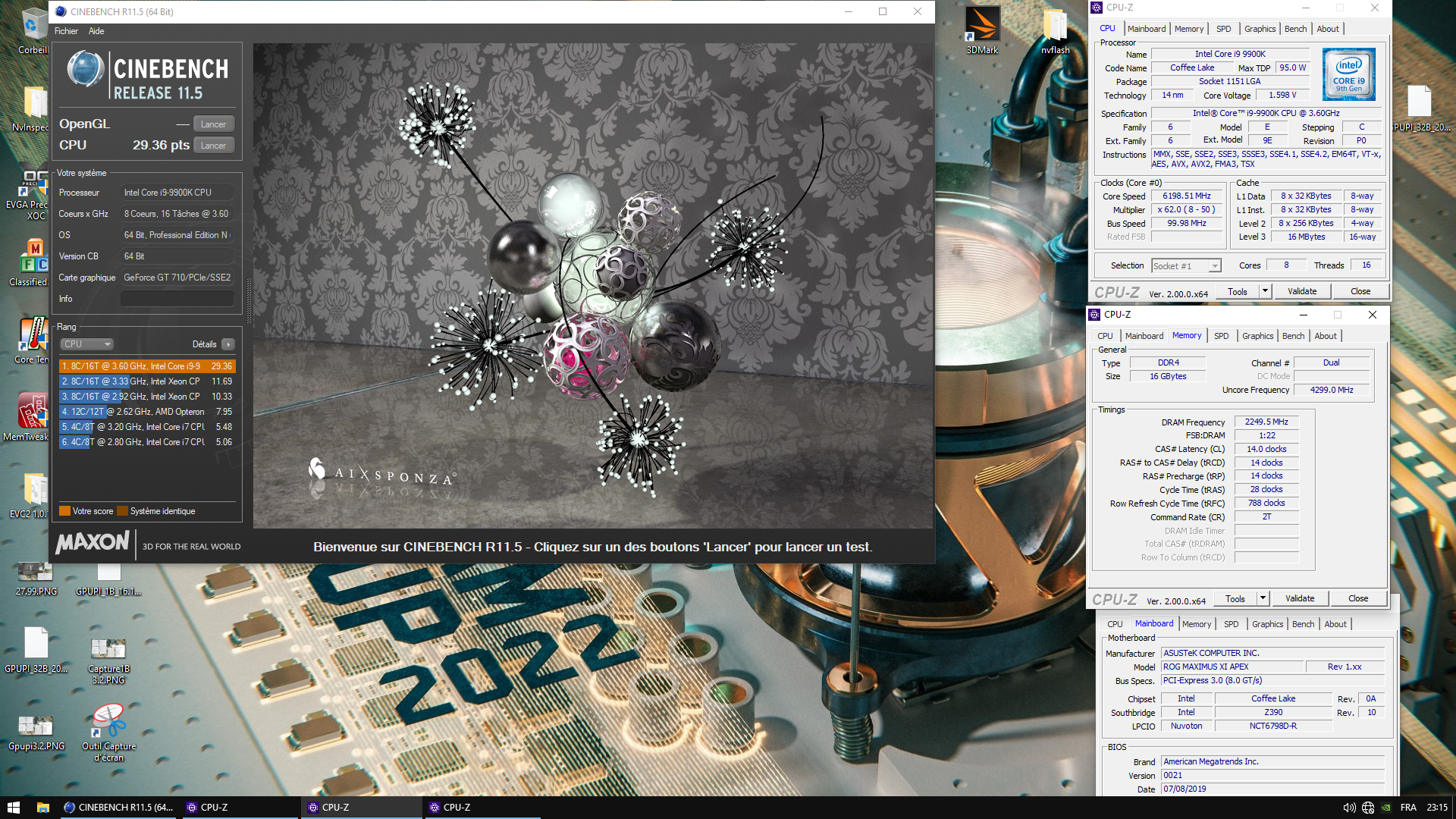The height and width of the screenshot is (819, 1456).
Task: Switch to first CPU-Z taskbar button
Action: tap(240, 808)
